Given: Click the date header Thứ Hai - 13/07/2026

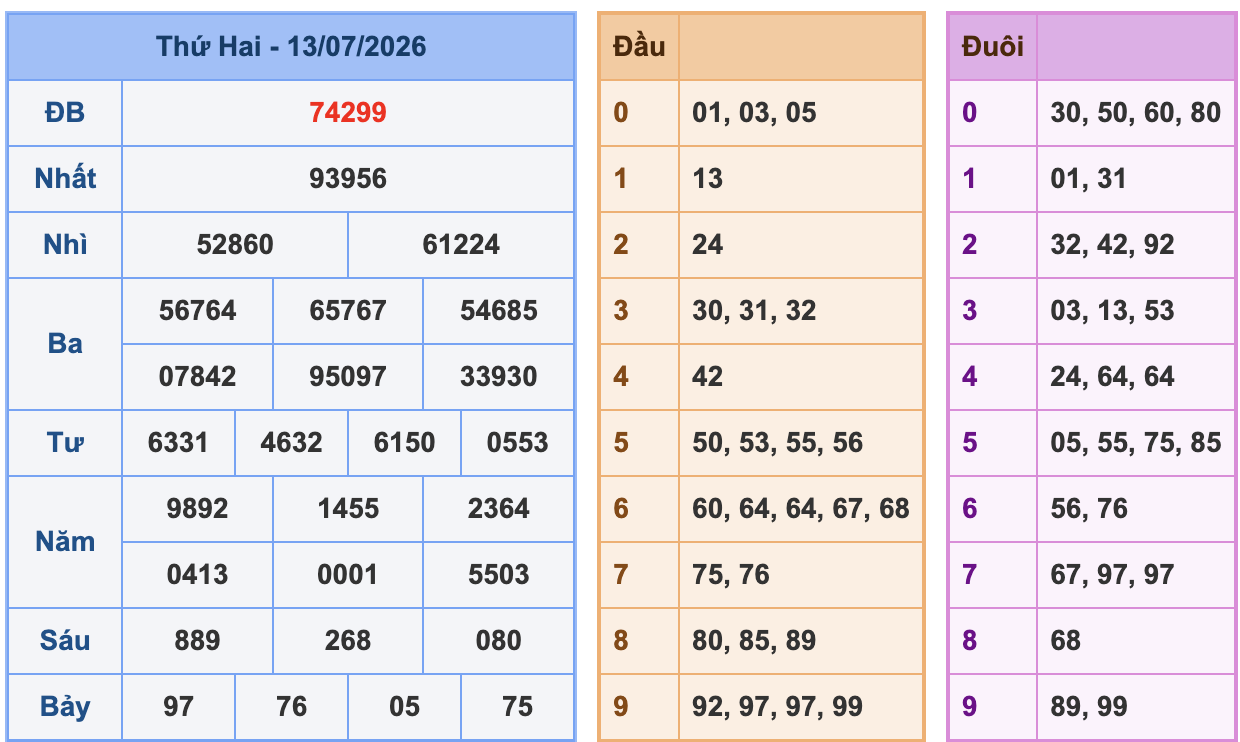Looking at the screenshot, I should pyautogui.click(x=291, y=46).
